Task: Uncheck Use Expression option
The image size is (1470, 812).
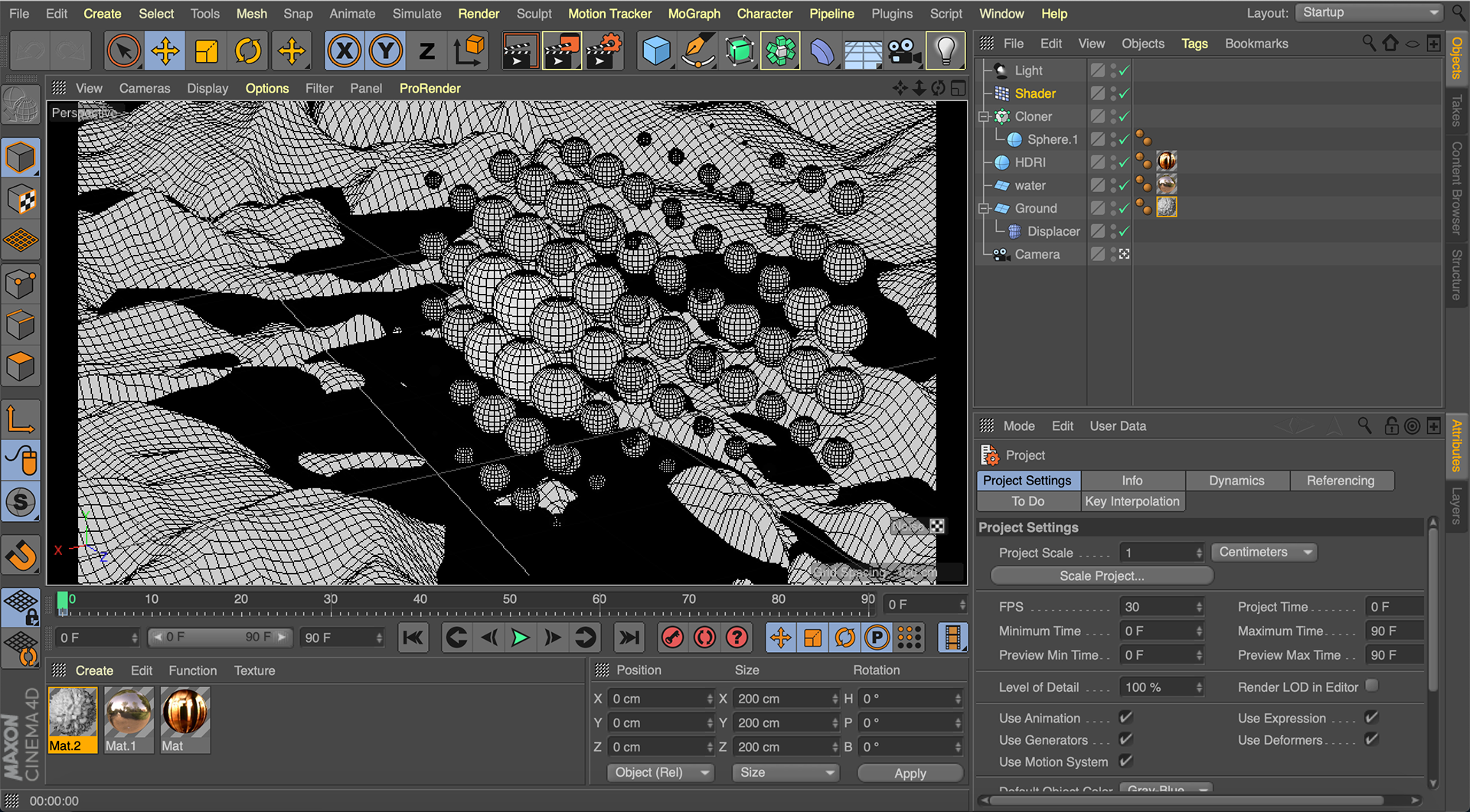Action: [x=1371, y=718]
